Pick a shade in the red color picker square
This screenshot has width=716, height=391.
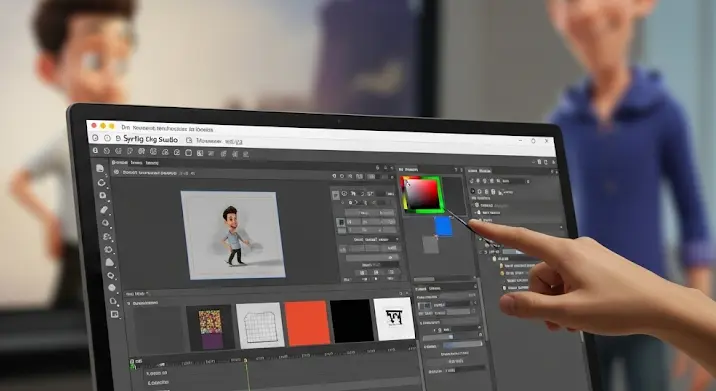coord(422,194)
